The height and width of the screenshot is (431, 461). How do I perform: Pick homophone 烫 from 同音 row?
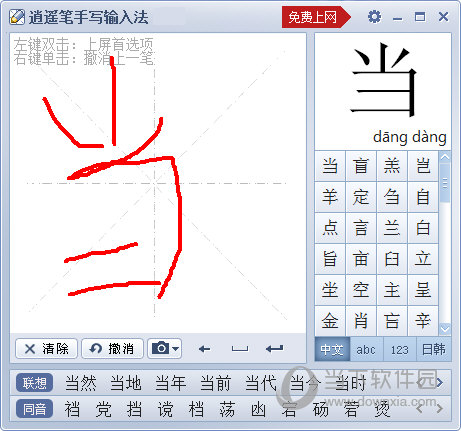(x=382, y=409)
